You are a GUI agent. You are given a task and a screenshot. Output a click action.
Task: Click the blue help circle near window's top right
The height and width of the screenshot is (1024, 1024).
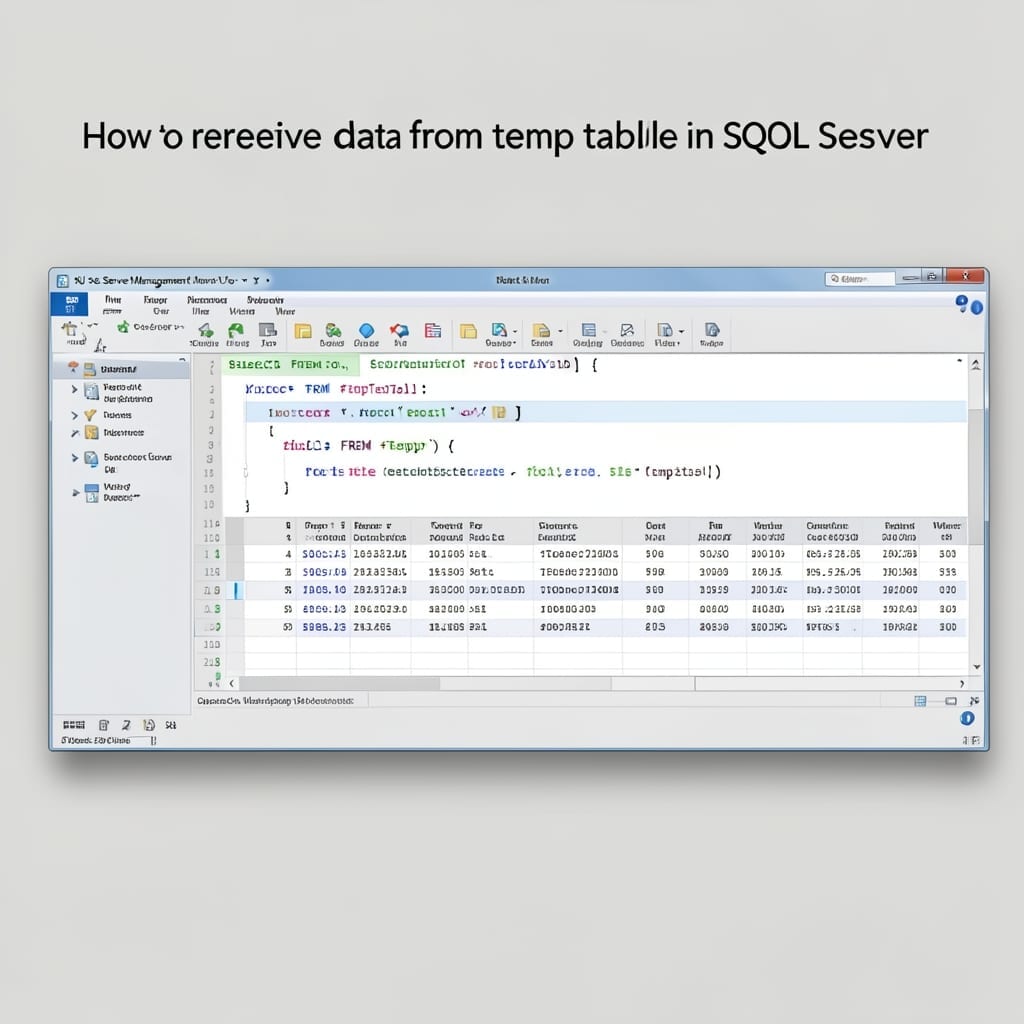tap(976, 308)
